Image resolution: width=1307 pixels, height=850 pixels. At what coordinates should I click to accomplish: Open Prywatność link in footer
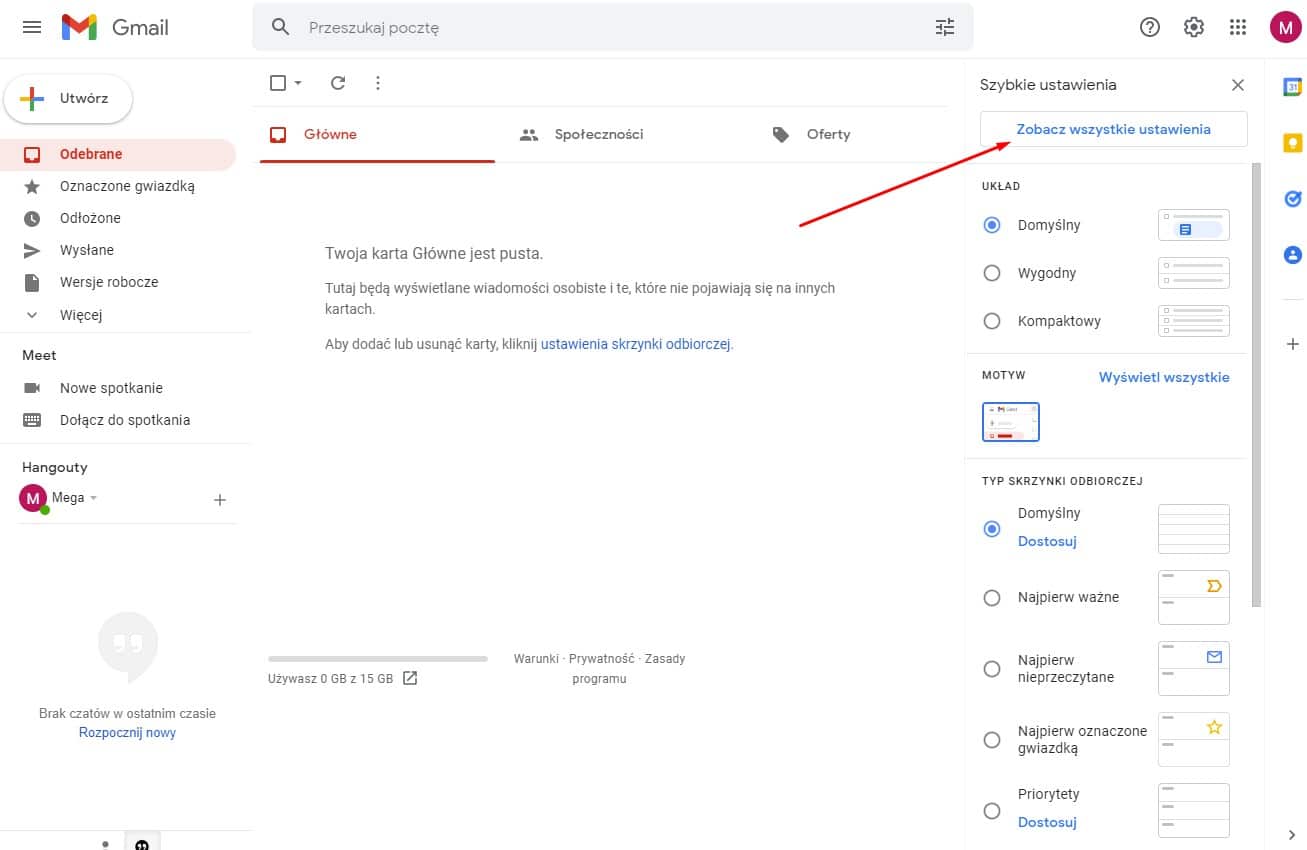tap(602, 659)
